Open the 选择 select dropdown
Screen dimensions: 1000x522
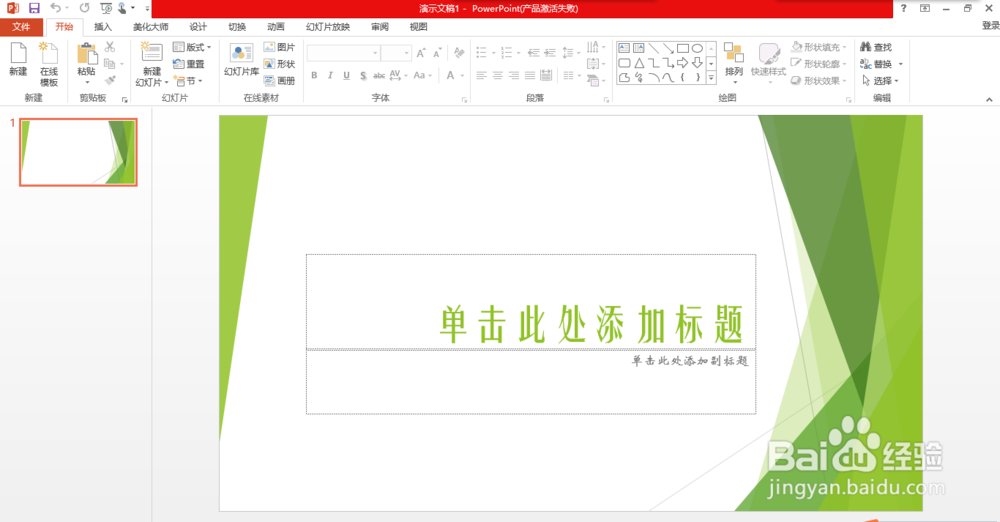click(880, 80)
